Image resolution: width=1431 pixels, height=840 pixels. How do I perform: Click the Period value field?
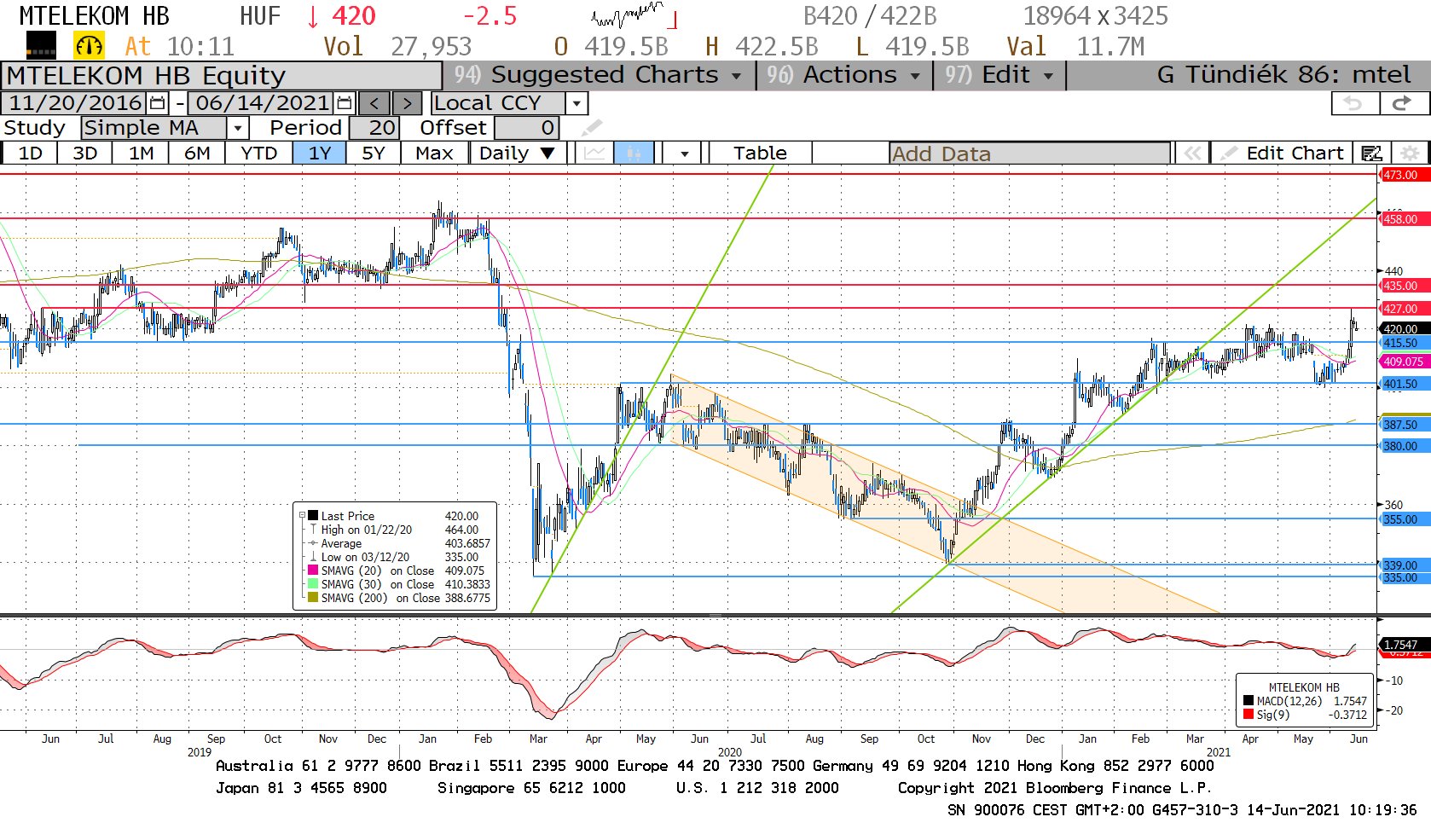(x=374, y=128)
